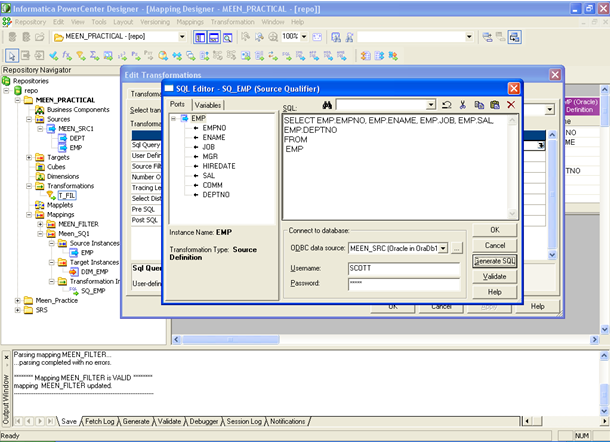Click the Validate button in SQL Editor

click(495, 277)
